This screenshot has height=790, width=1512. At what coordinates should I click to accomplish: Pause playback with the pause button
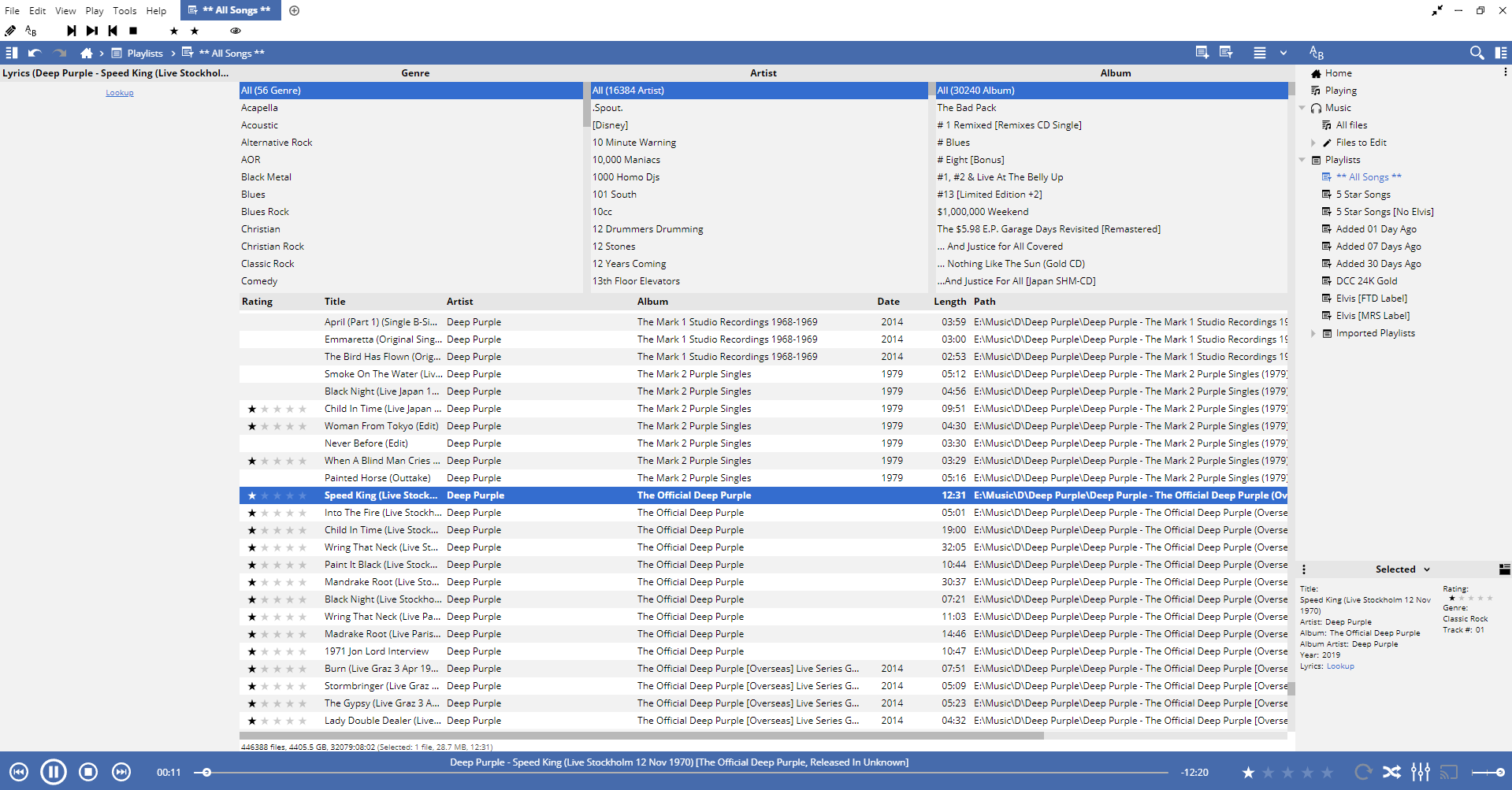pos(54,772)
